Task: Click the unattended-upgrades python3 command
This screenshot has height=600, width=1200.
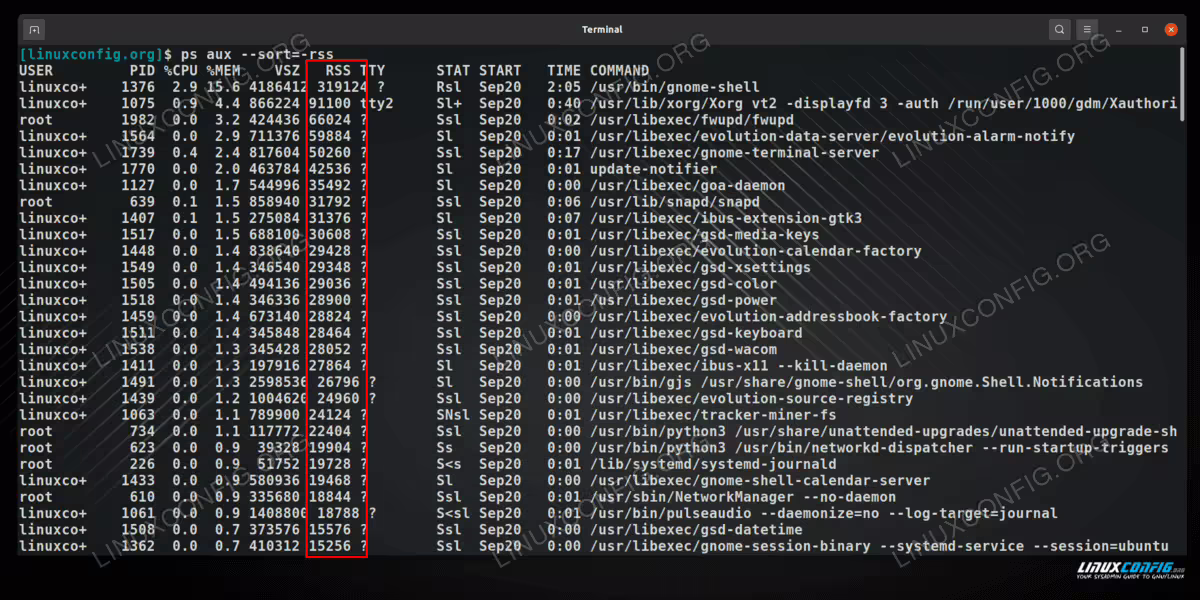Action: click(884, 431)
